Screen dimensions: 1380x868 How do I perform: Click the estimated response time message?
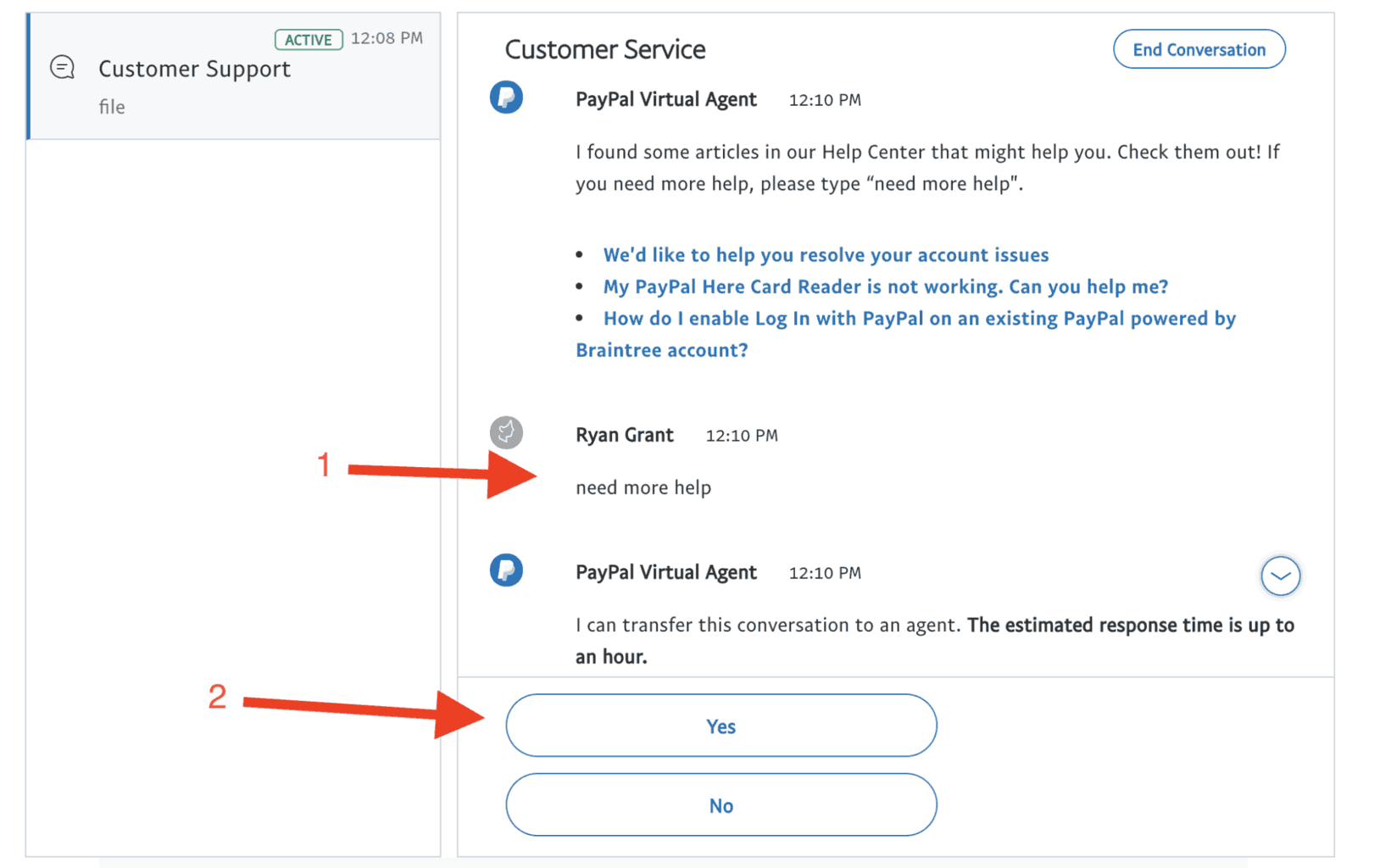pyautogui.click(x=932, y=640)
